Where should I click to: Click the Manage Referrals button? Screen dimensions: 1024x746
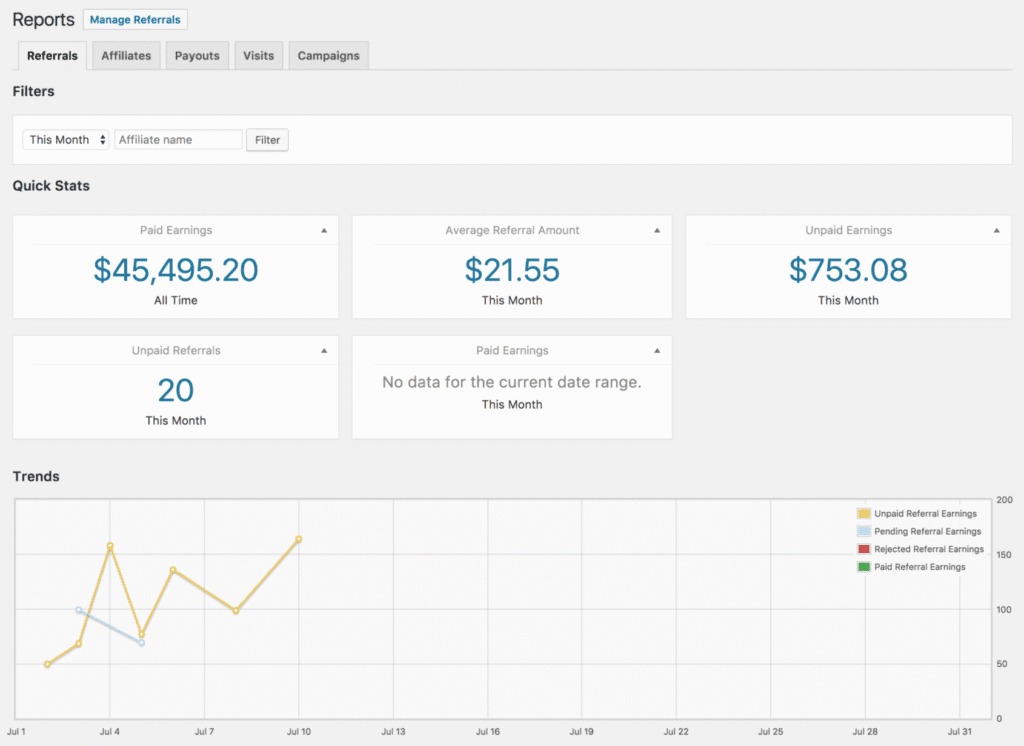tap(135, 19)
